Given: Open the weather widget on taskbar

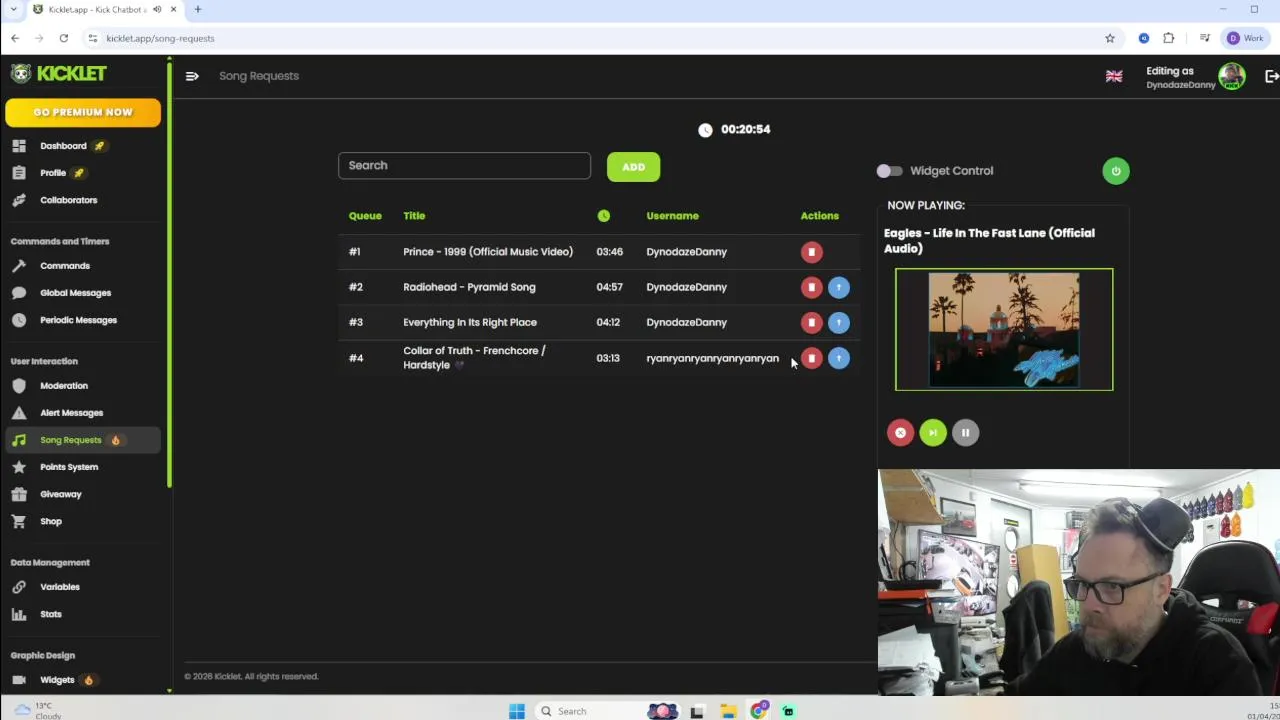Looking at the screenshot, I should (36, 711).
